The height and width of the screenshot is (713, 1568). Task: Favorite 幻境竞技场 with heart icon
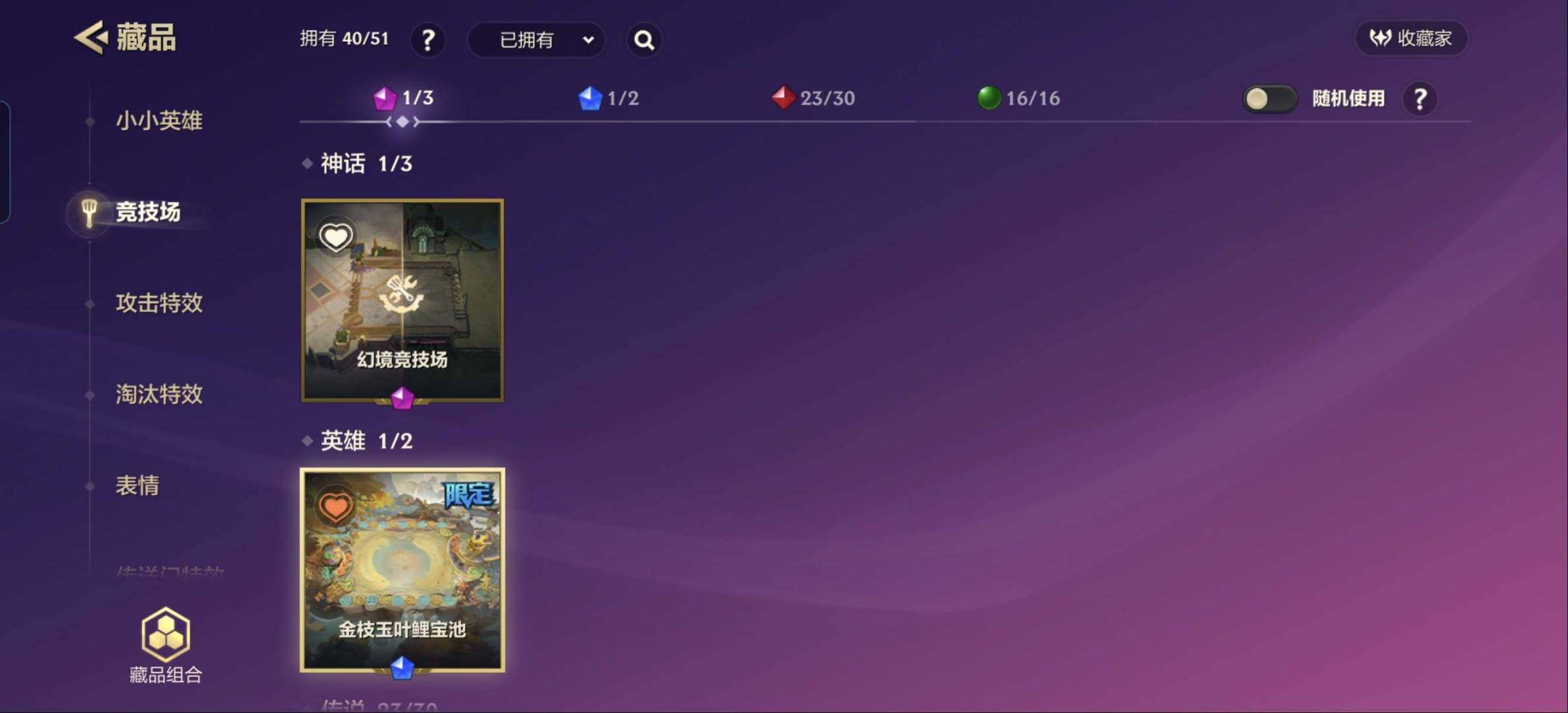pos(336,236)
